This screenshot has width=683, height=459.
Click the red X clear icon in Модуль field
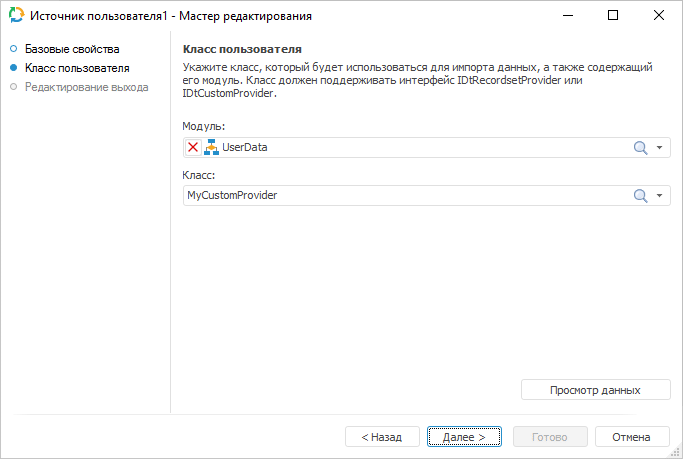[193, 148]
